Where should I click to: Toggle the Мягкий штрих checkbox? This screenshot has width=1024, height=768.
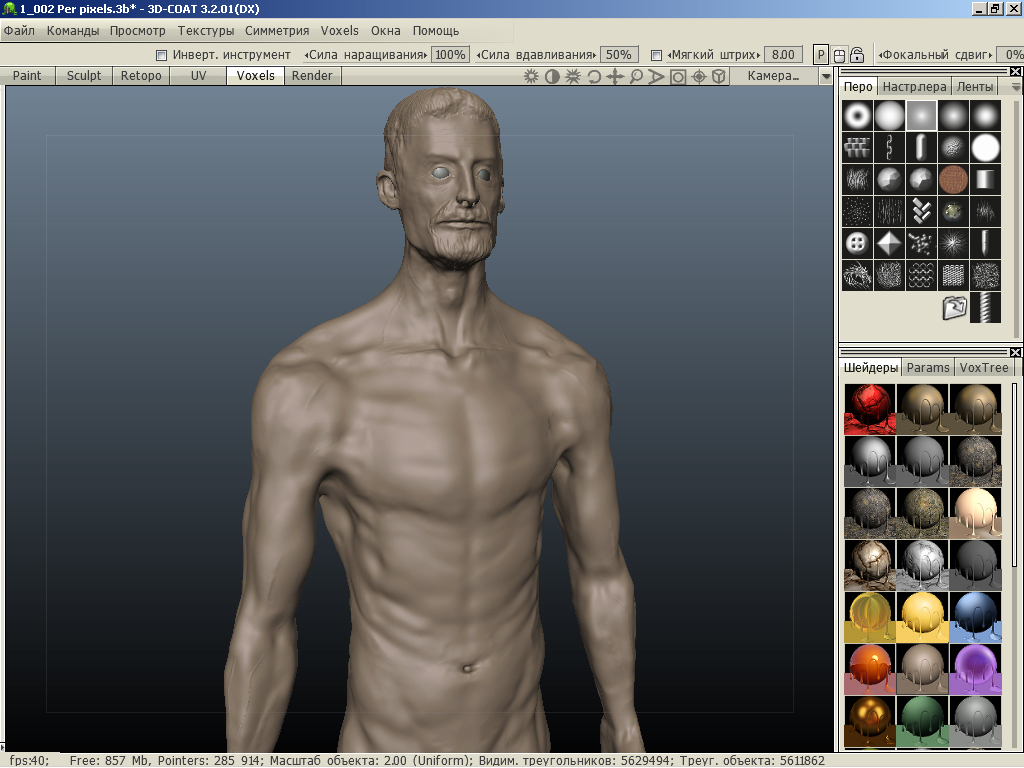[x=656, y=55]
